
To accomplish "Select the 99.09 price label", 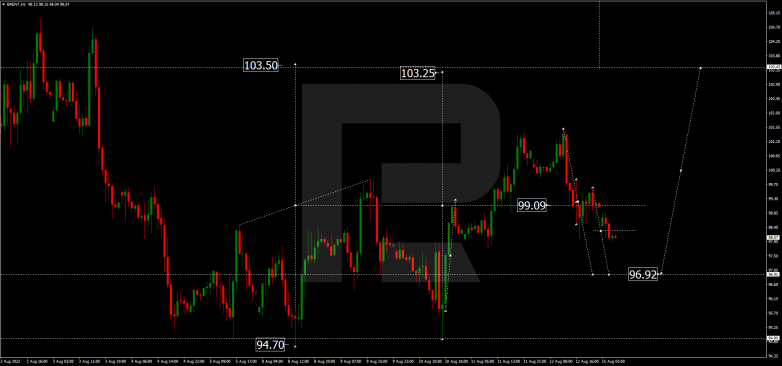I will (532, 205).
